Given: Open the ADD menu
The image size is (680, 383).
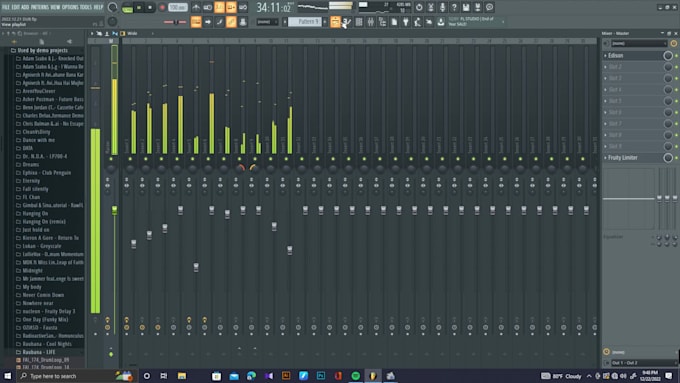Looking at the screenshot, I should 25,7.
